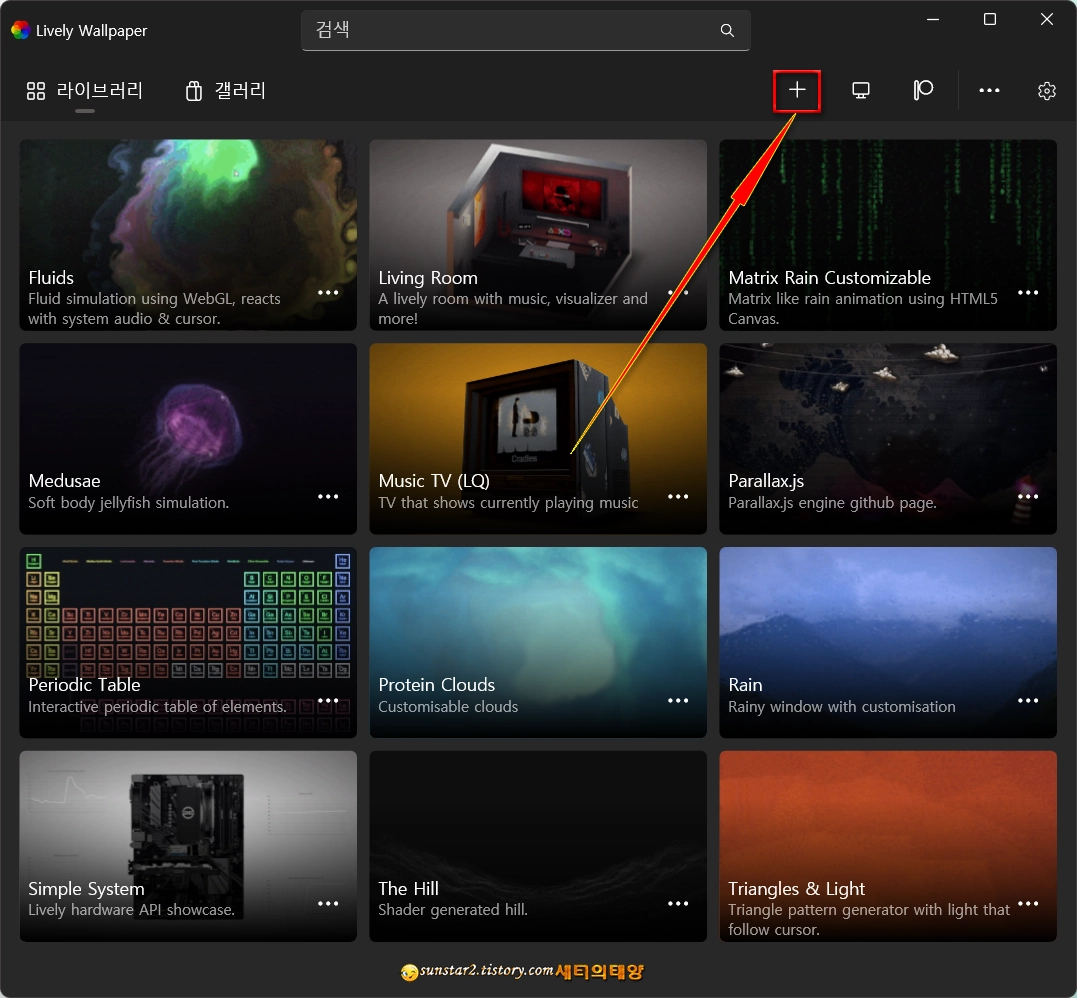Open Protein Clouds more options

(678, 701)
